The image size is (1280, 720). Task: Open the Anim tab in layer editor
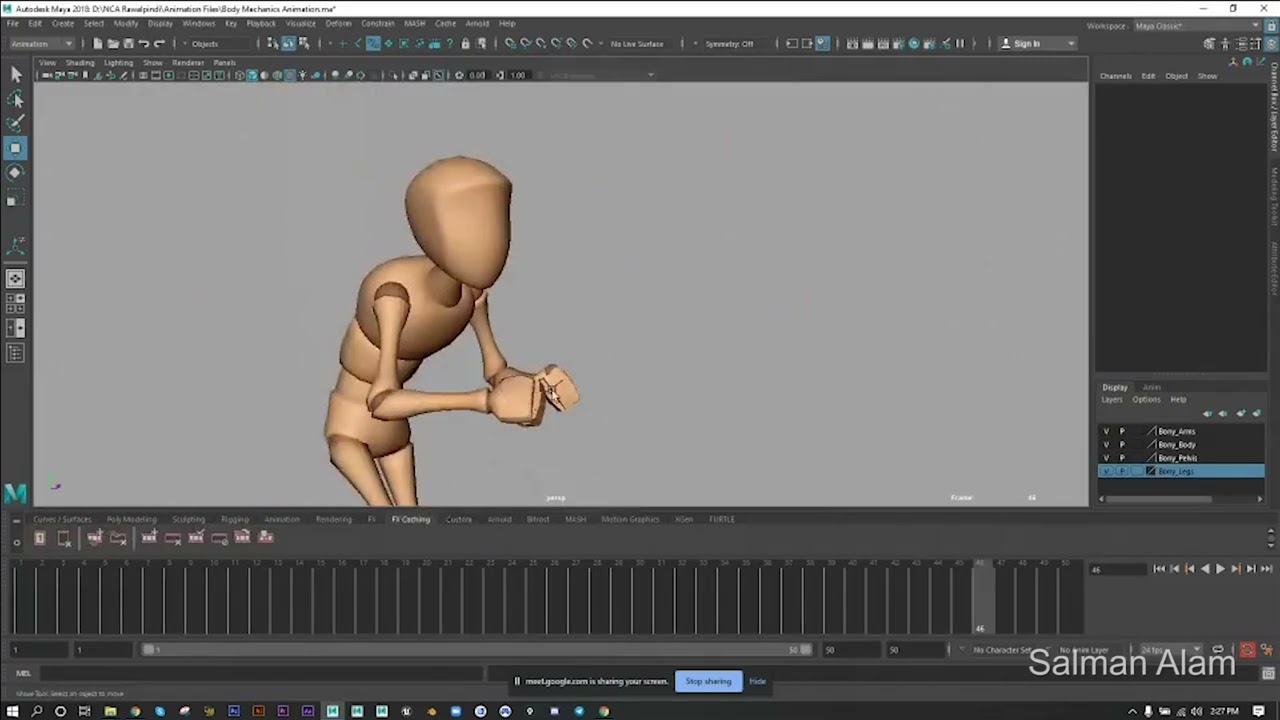(1152, 387)
